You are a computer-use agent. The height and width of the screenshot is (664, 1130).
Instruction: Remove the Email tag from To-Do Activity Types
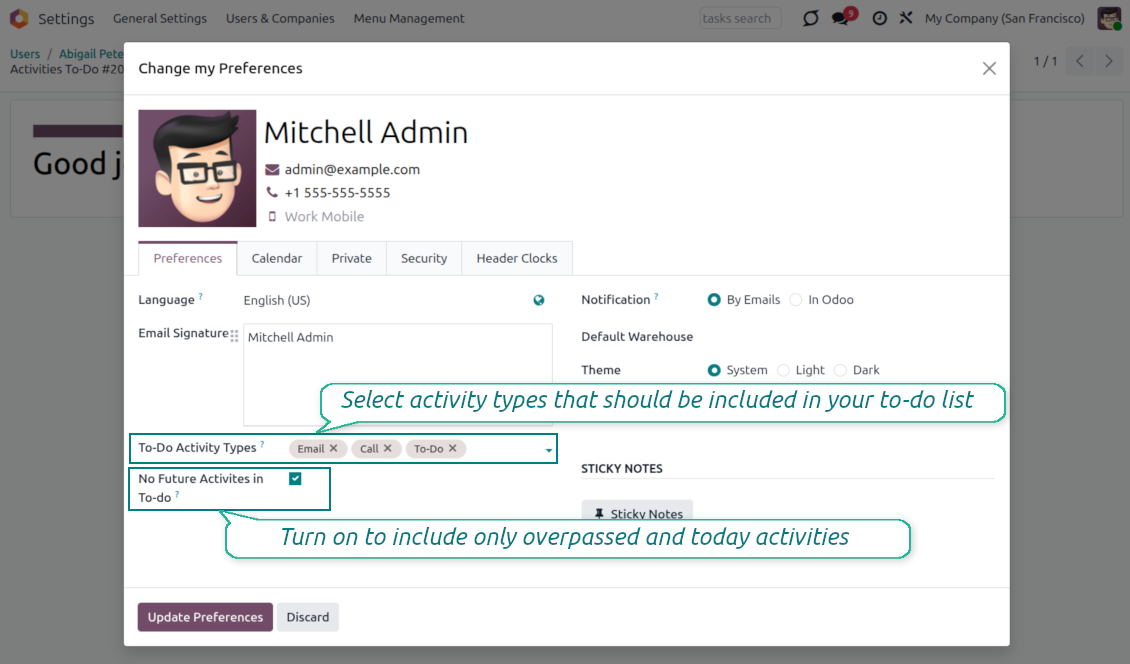coord(335,448)
